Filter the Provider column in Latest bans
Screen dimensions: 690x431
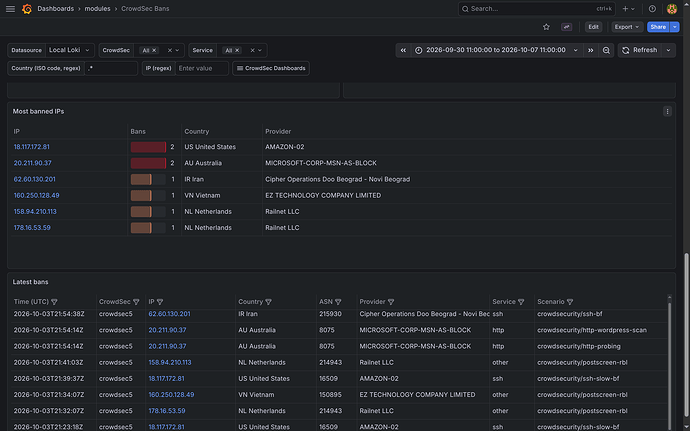pos(391,302)
